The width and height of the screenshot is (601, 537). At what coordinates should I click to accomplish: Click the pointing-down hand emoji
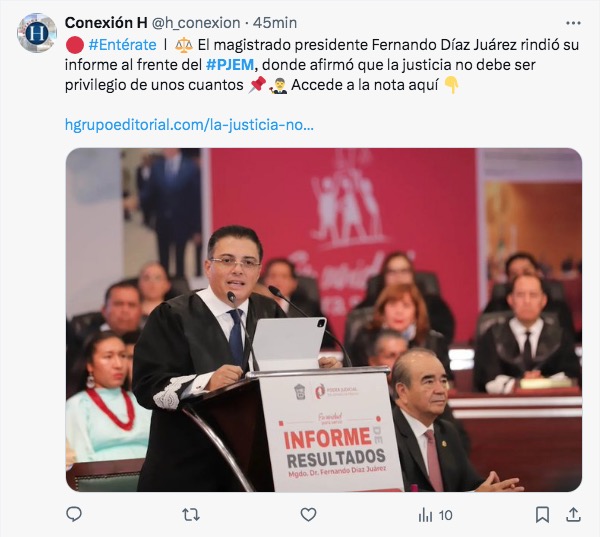[452, 85]
